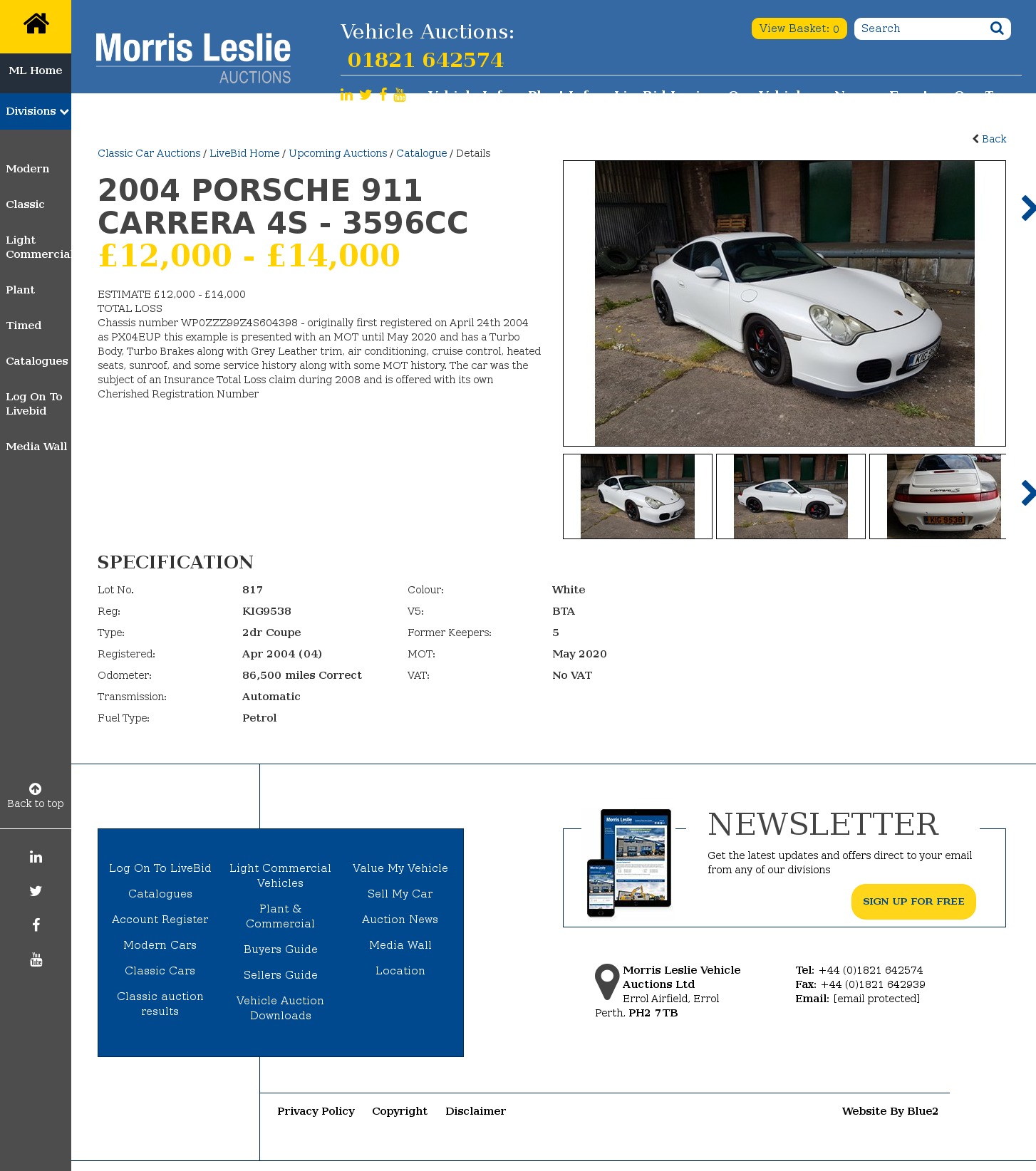Open Catalogue breadcrumb link

422,153
